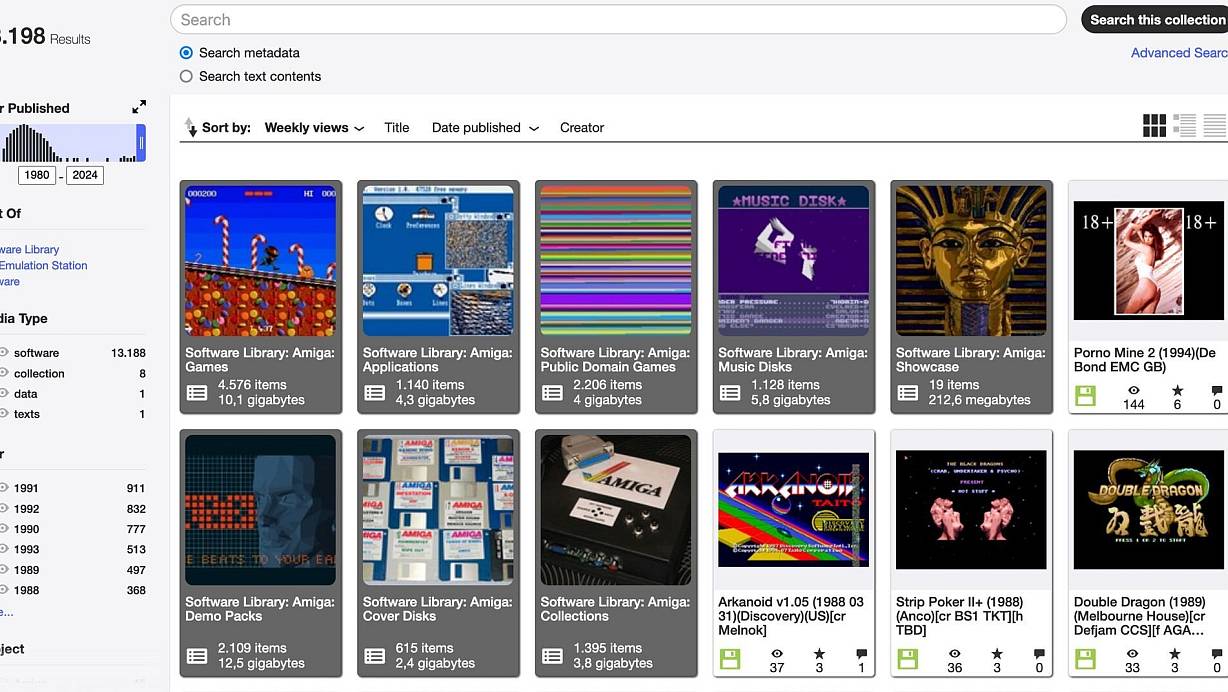
Task: Sort results by Title
Action: [x=397, y=128]
